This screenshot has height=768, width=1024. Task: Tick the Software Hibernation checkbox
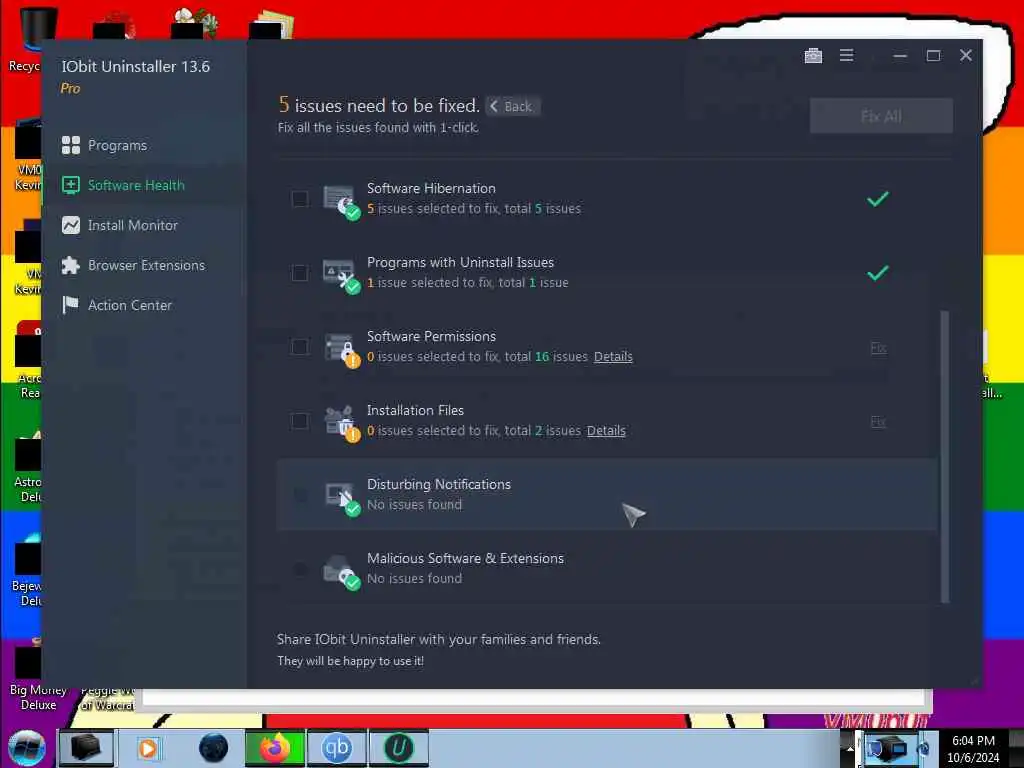pos(300,199)
